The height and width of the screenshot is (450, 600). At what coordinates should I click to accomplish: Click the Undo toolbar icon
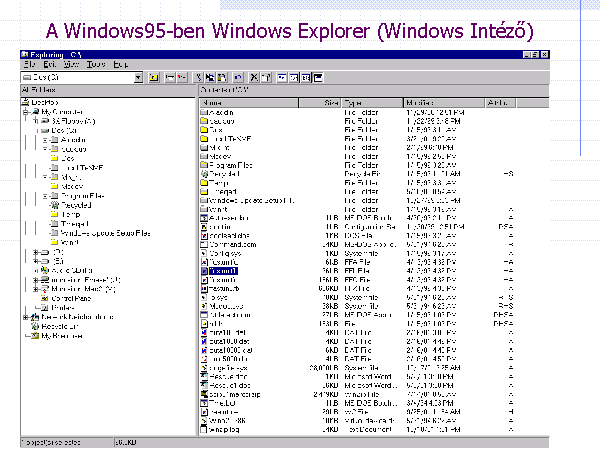tap(238, 77)
